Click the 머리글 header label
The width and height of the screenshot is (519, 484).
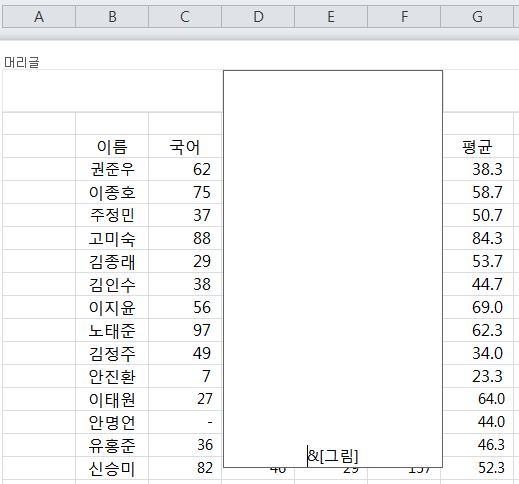pyautogui.click(x=22, y=62)
